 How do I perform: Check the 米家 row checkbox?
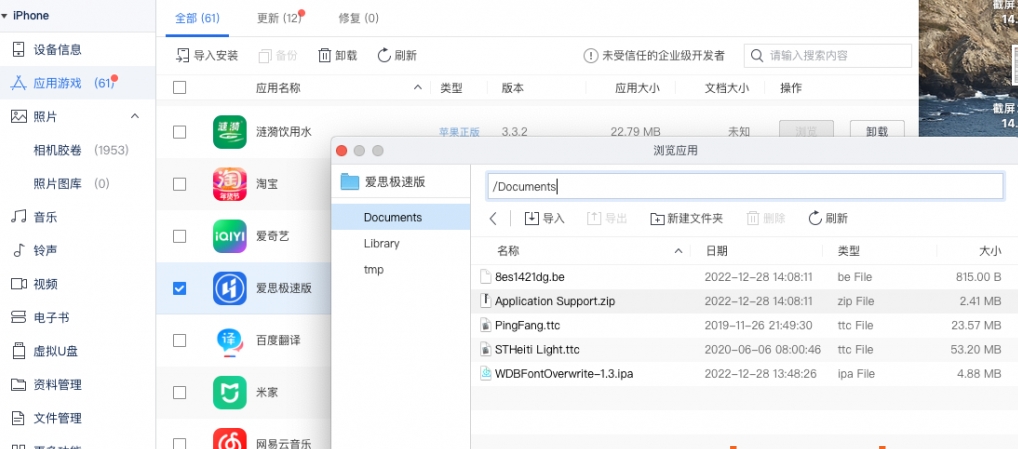coord(180,393)
